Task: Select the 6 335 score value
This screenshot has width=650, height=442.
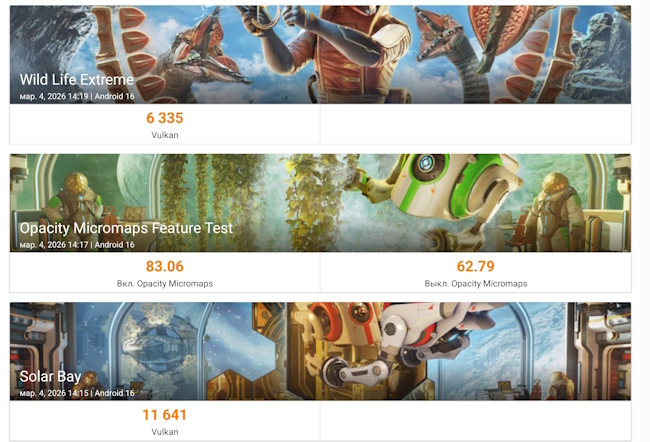Action: pyautogui.click(x=165, y=118)
